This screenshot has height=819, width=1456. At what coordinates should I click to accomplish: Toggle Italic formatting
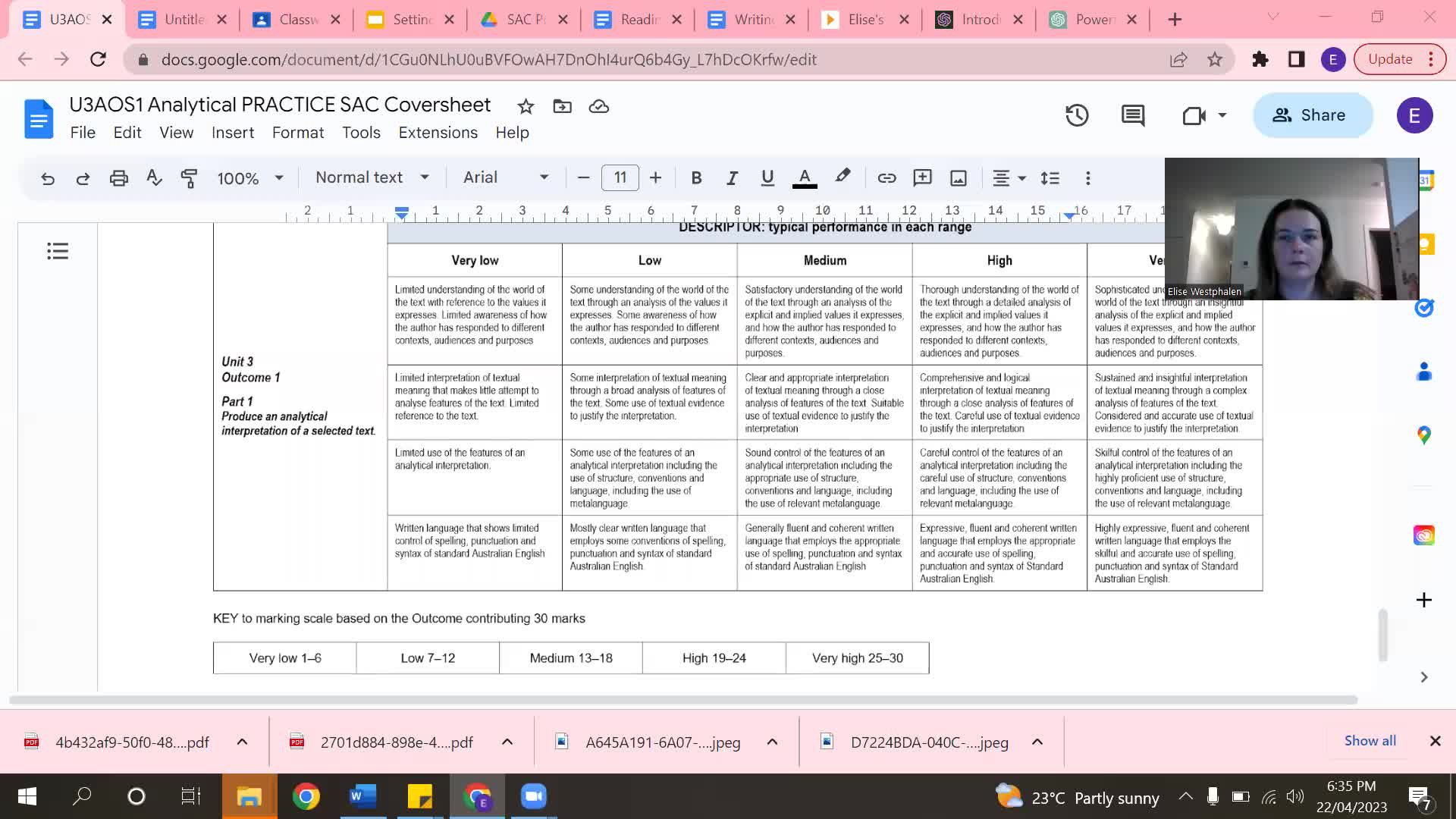pyautogui.click(x=732, y=178)
